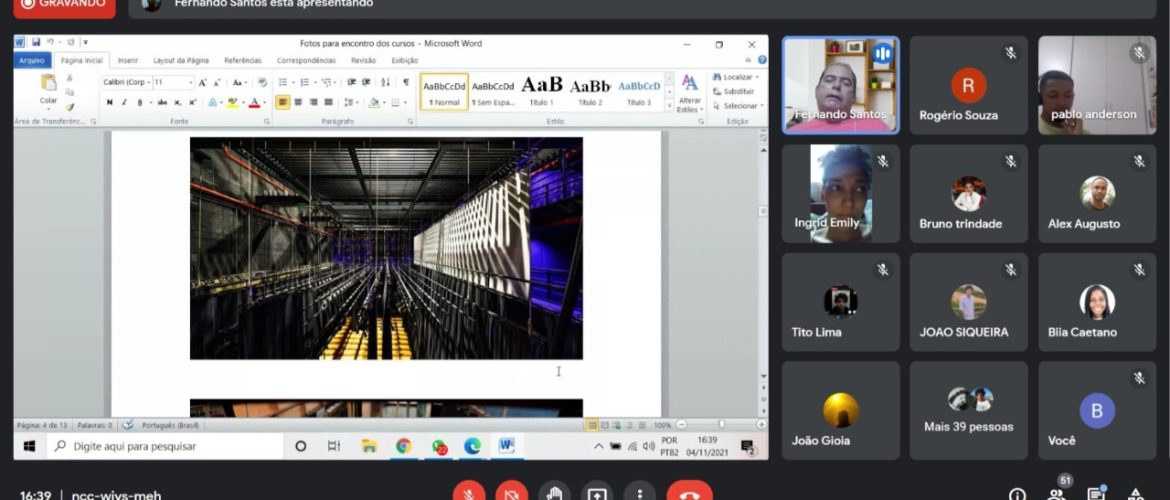
Task: Click the Word save icon in title bar
Action: coord(36,43)
